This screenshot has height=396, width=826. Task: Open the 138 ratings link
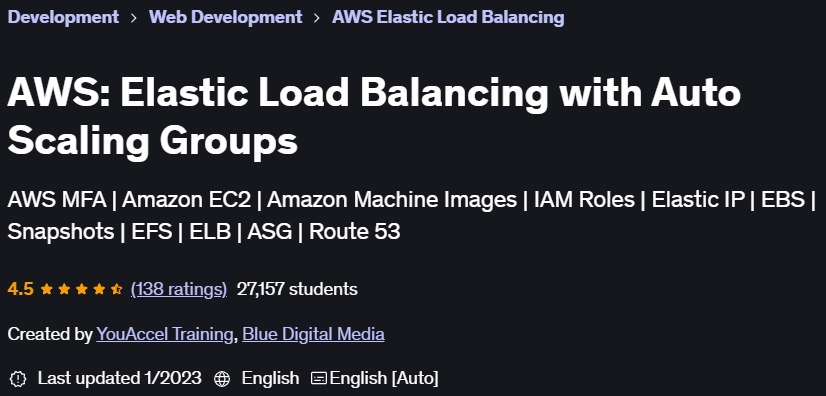179,289
